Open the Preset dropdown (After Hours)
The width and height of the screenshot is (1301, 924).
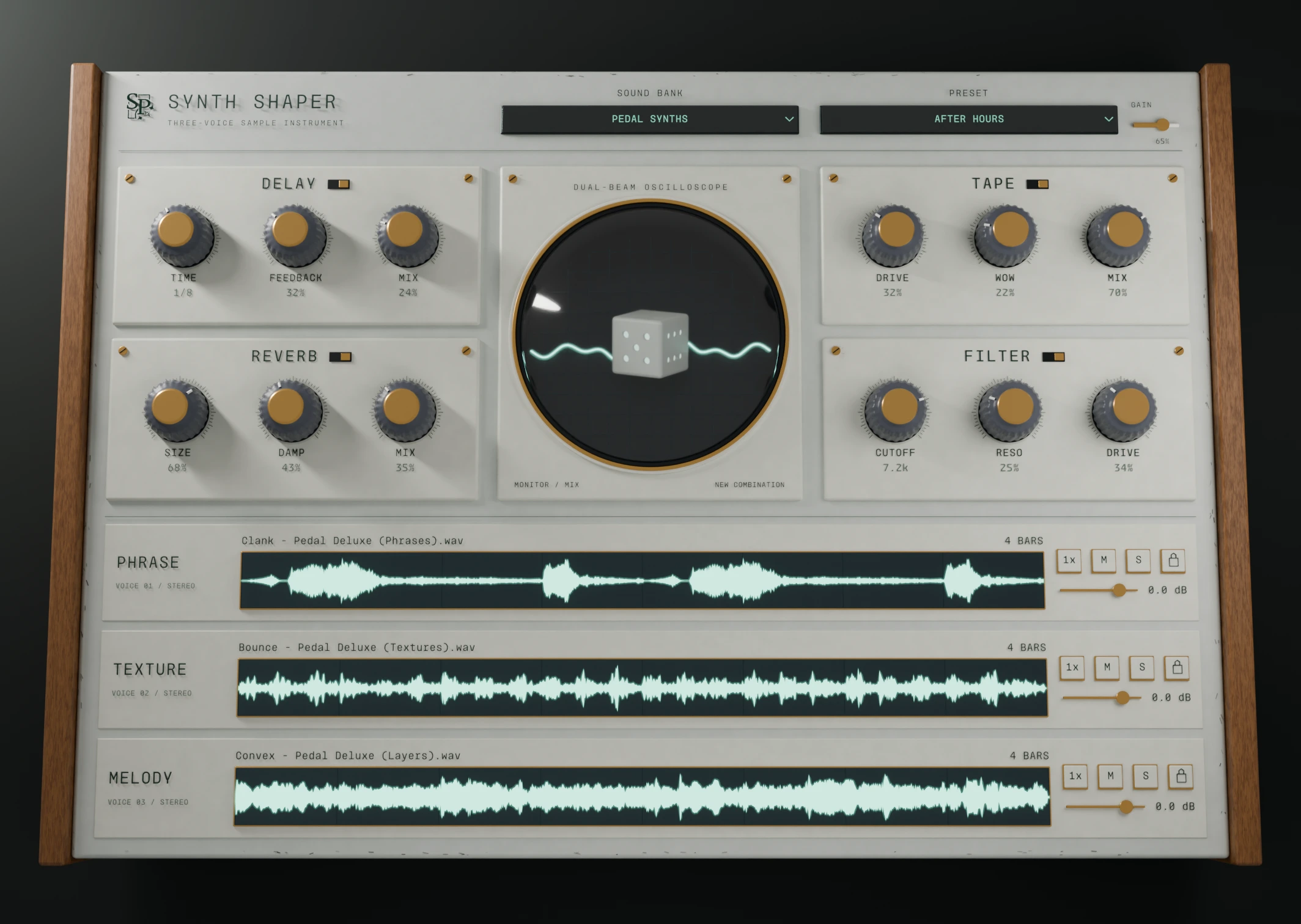coord(968,119)
